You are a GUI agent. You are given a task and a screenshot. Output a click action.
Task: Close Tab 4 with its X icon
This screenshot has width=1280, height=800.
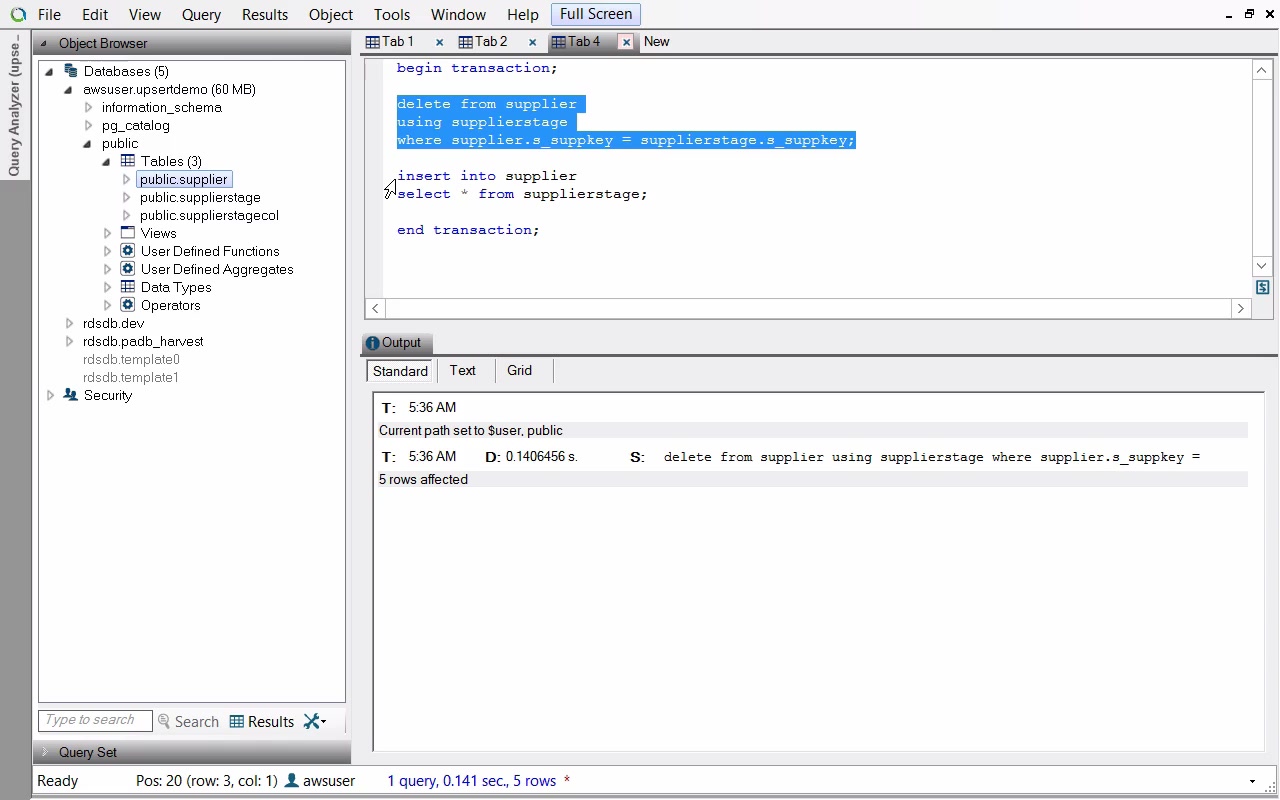[x=626, y=42]
